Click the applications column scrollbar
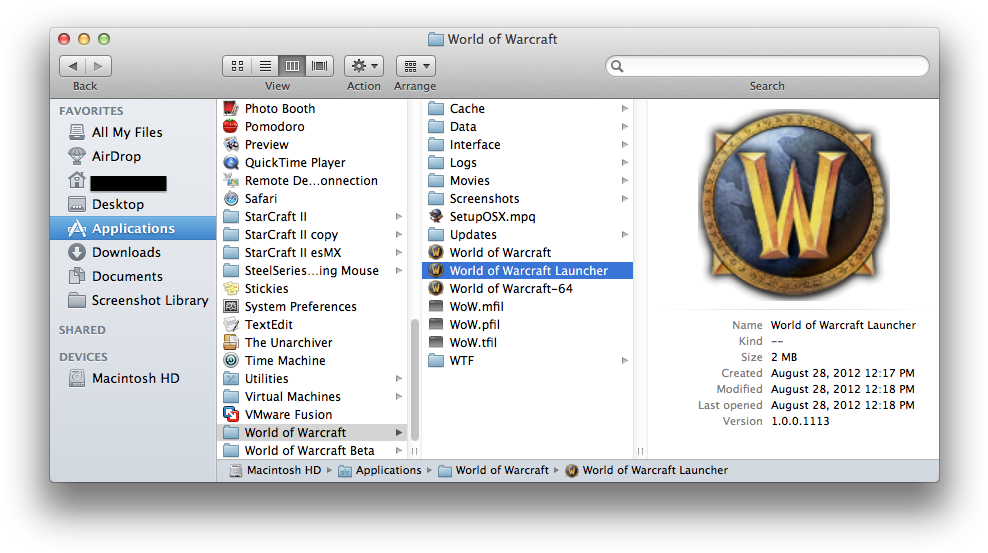This screenshot has width=988, height=553. pyautogui.click(x=415, y=381)
